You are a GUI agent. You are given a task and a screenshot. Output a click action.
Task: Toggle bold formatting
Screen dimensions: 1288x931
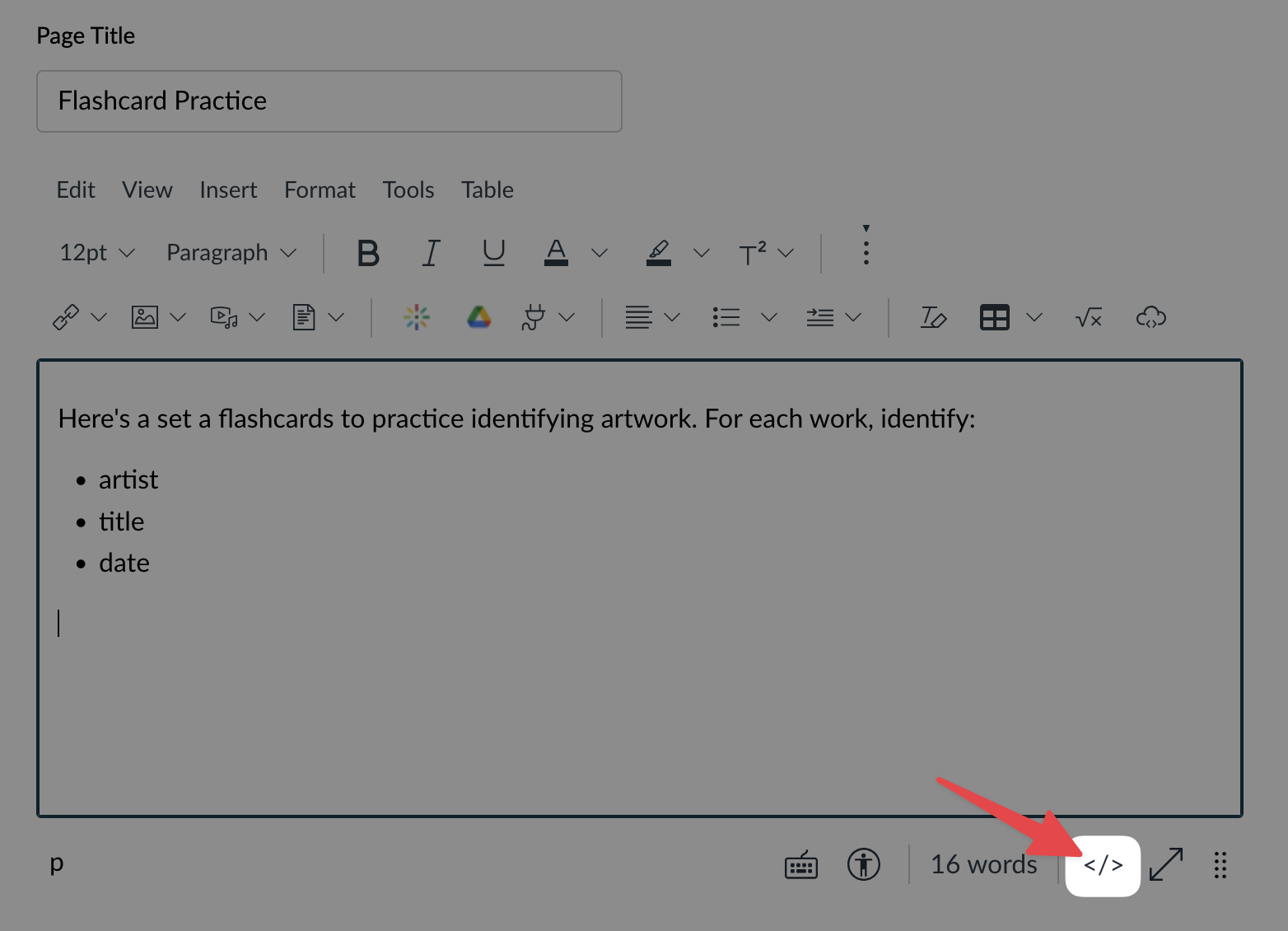click(368, 253)
